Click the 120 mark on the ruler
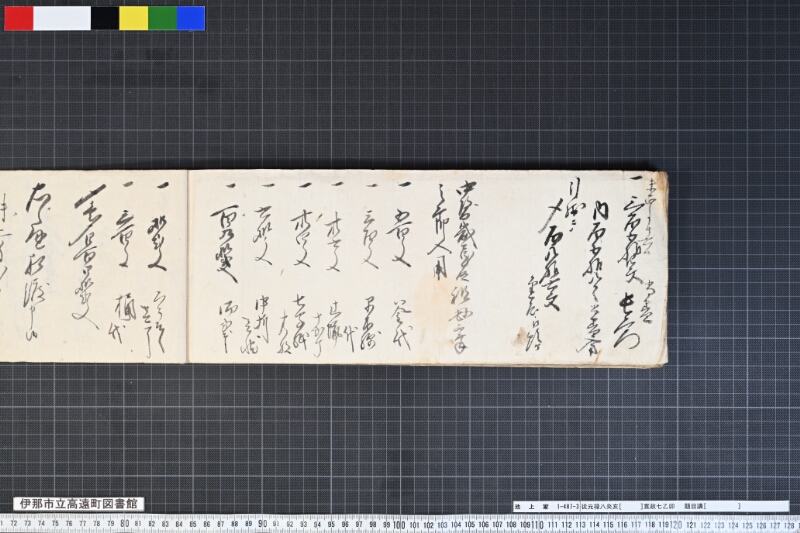800x533 pixels. pyautogui.click(x=676, y=524)
